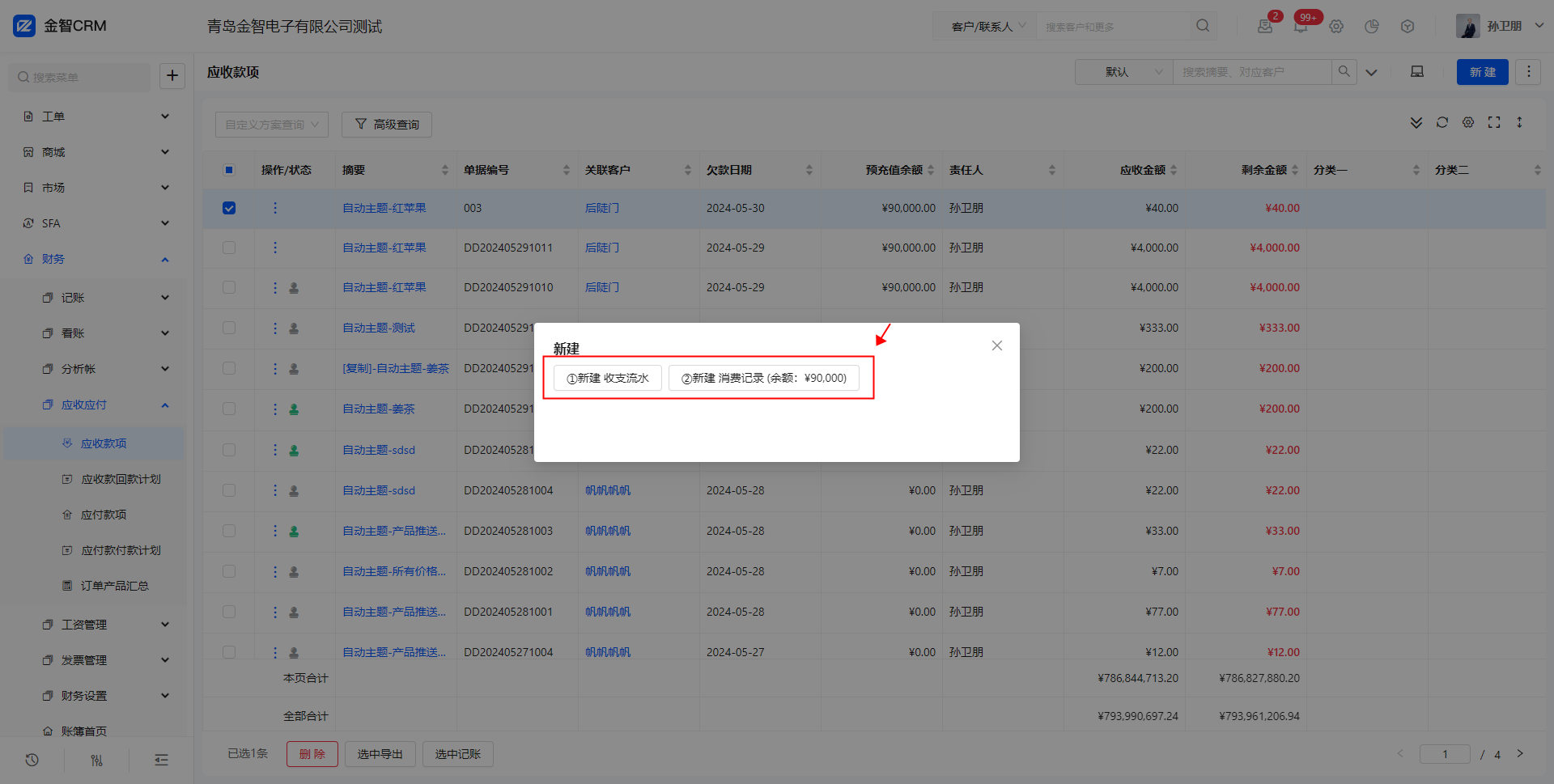Open row actions menu for 单据编号 003
Viewport: 1554px width, 784px height.
275,208
